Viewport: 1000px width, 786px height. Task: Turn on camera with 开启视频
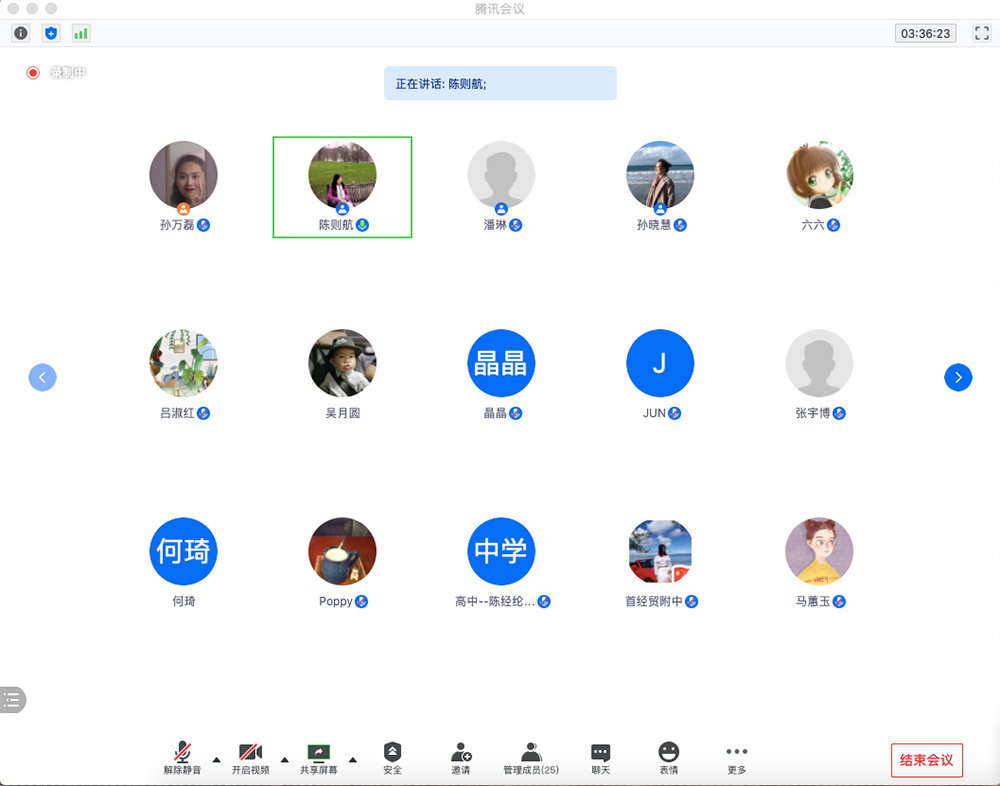pyautogui.click(x=250, y=758)
